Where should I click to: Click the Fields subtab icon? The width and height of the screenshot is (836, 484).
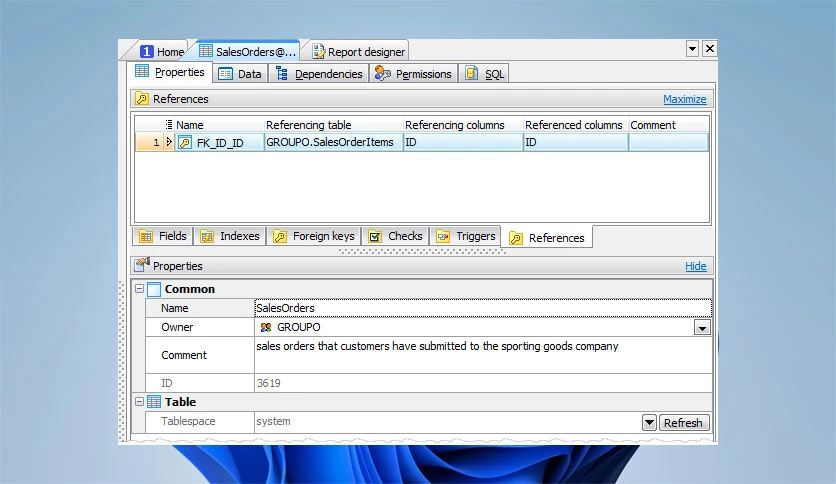point(146,236)
